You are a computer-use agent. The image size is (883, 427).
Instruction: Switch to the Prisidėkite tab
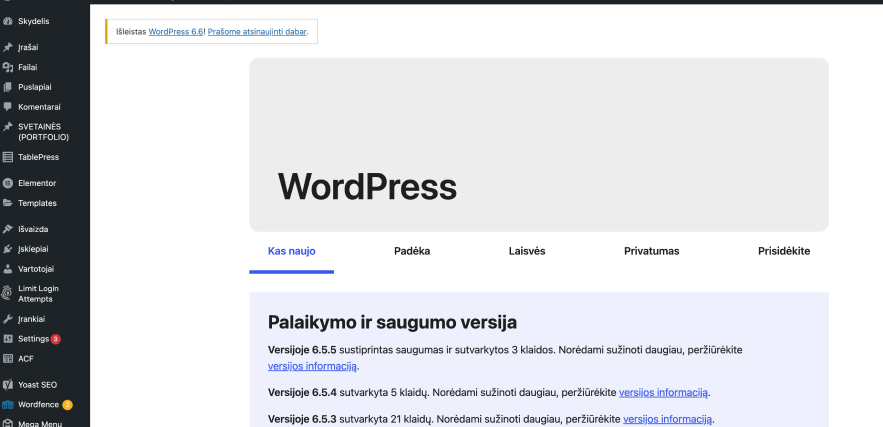click(x=784, y=251)
